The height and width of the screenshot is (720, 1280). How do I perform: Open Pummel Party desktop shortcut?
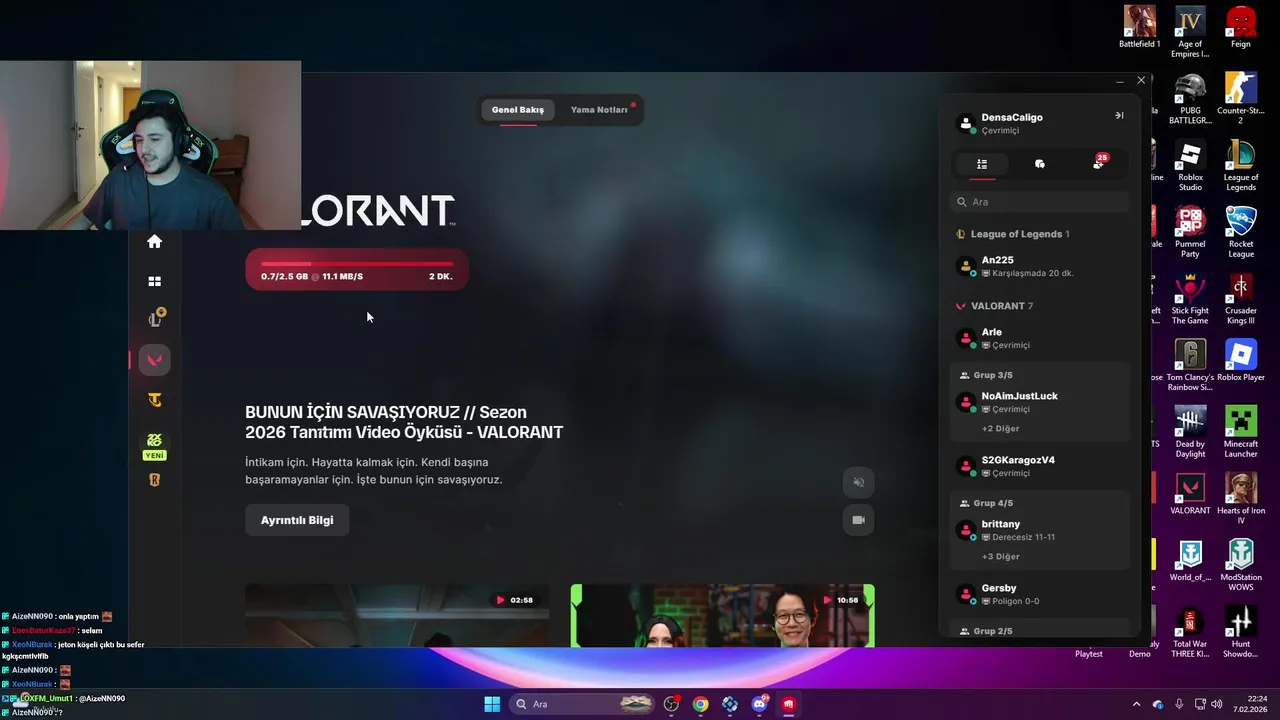[x=1190, y=232]
